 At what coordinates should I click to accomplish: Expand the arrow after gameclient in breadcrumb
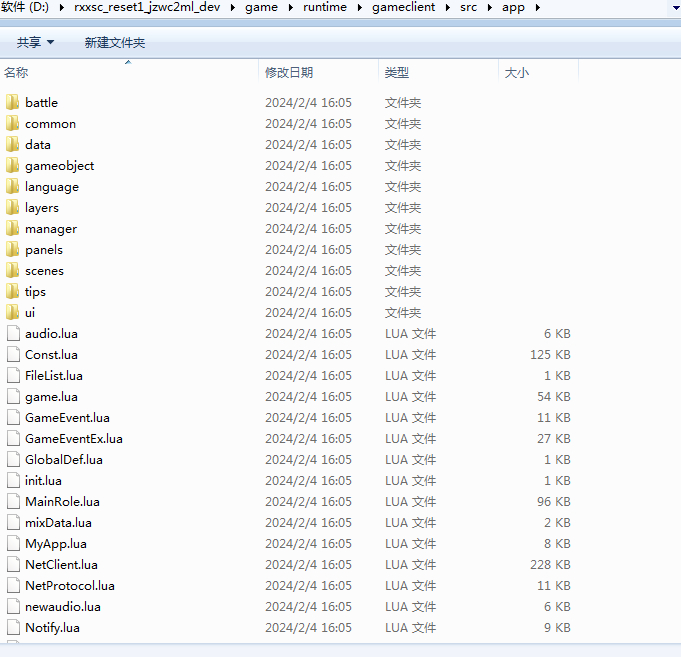446,8
